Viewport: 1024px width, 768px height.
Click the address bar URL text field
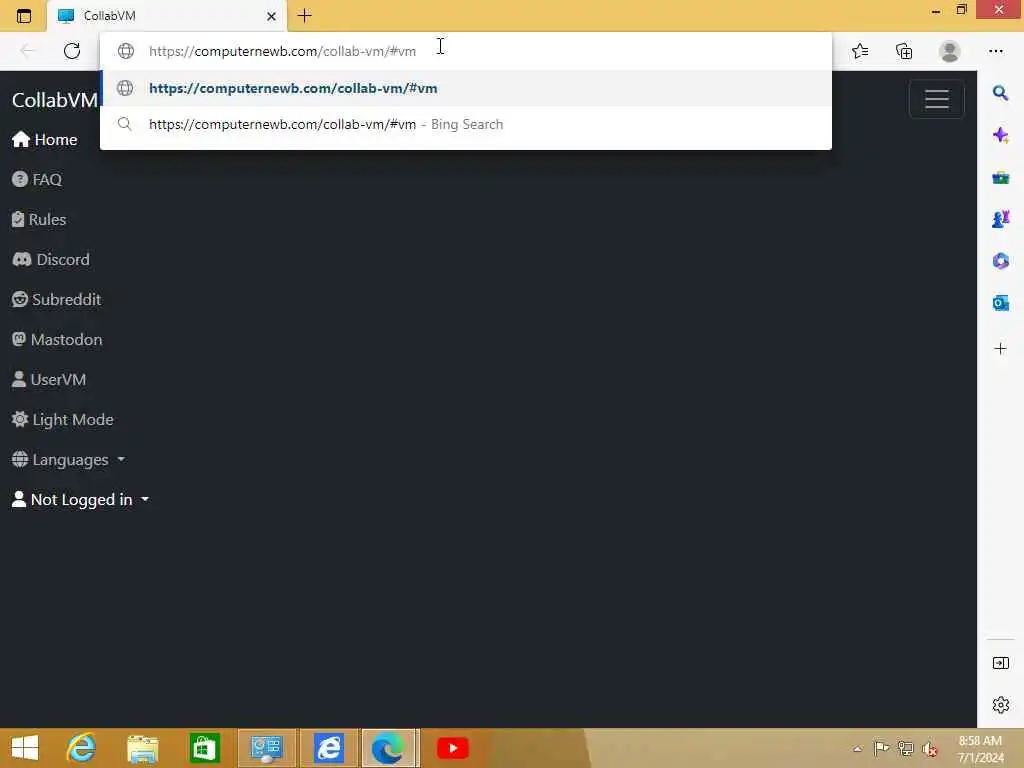point(466,51)
